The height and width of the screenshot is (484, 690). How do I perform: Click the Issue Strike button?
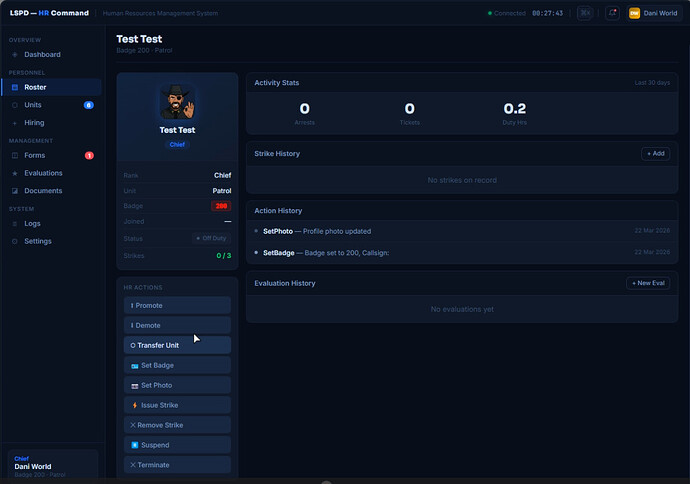point(177,405)
